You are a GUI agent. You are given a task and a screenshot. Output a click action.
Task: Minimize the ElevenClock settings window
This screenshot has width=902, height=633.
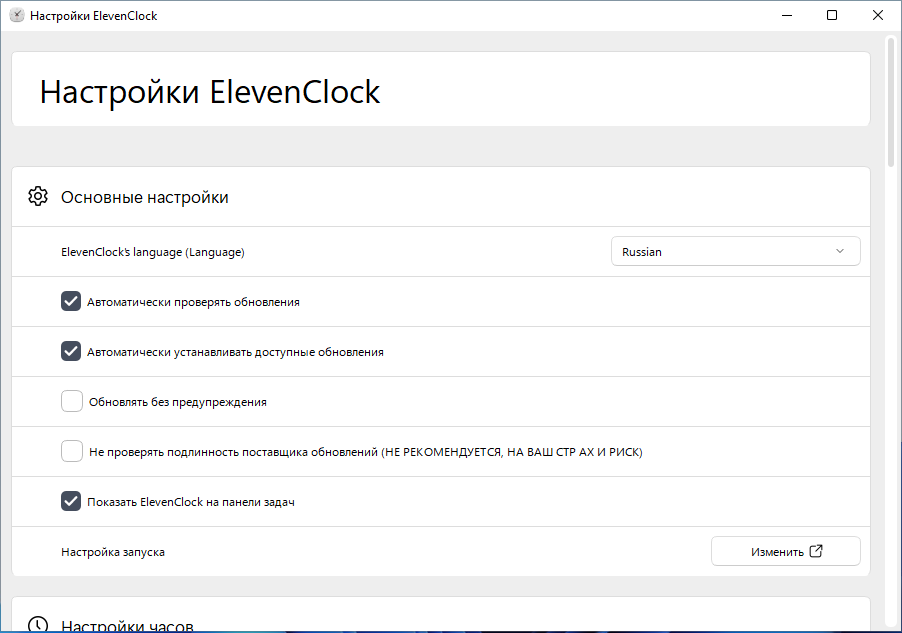click(x=787, y=16)
